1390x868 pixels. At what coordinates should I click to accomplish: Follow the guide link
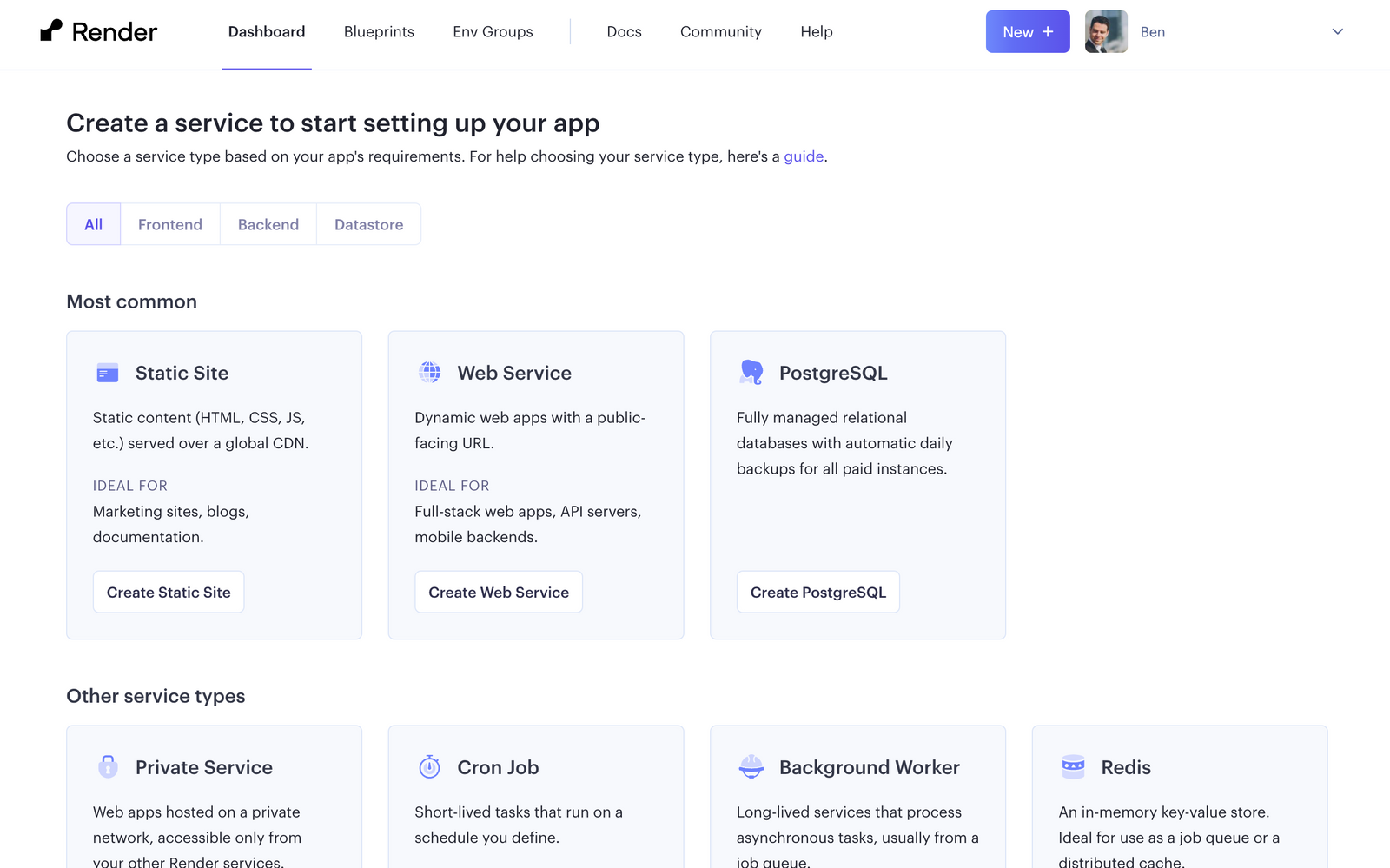pyautogui.click(x=804, y=157)
